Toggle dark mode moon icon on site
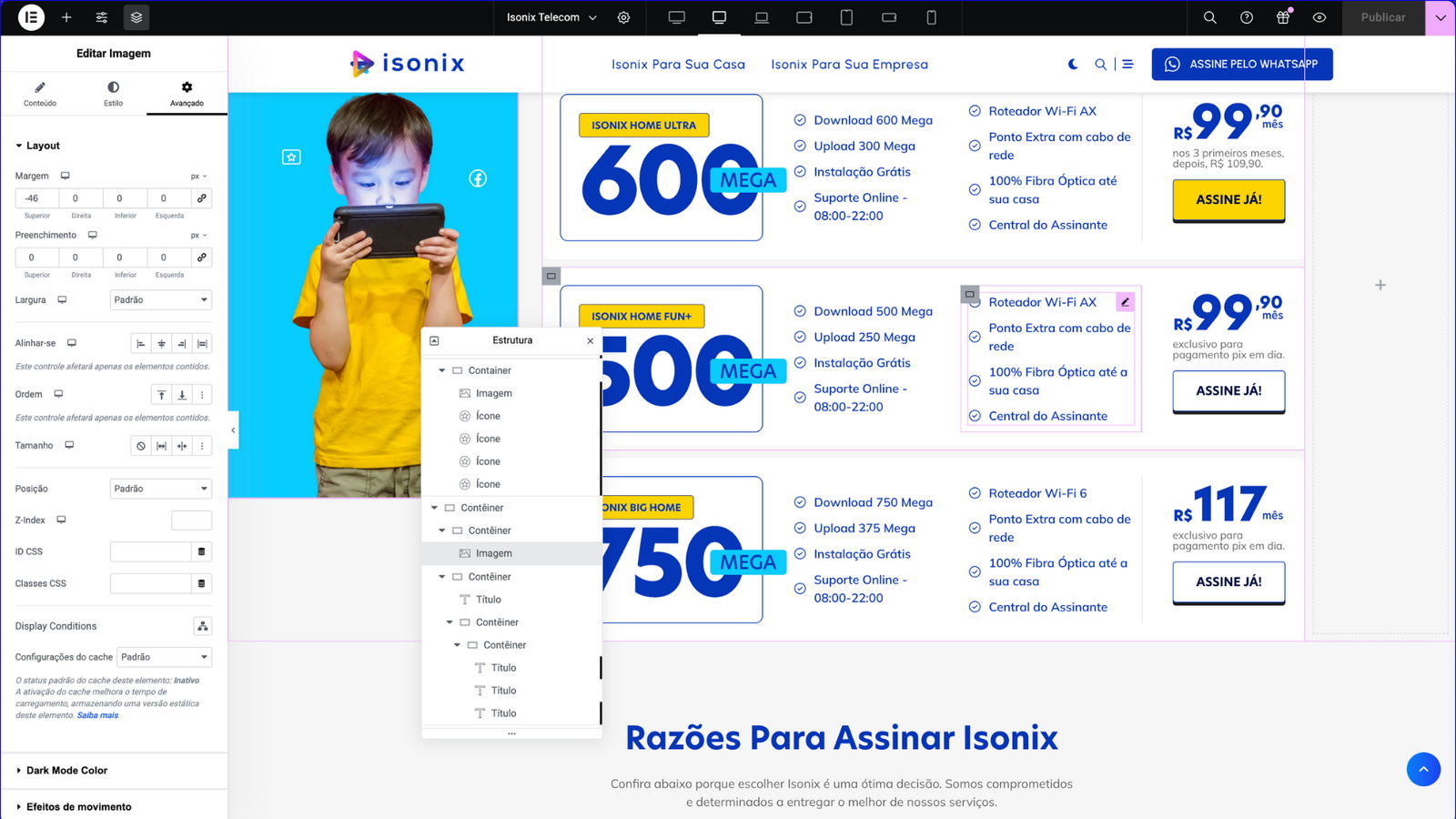Image resolution: width=1456 pixels, height=819 pixels. pyautogui.click(x=1073, y=65)
